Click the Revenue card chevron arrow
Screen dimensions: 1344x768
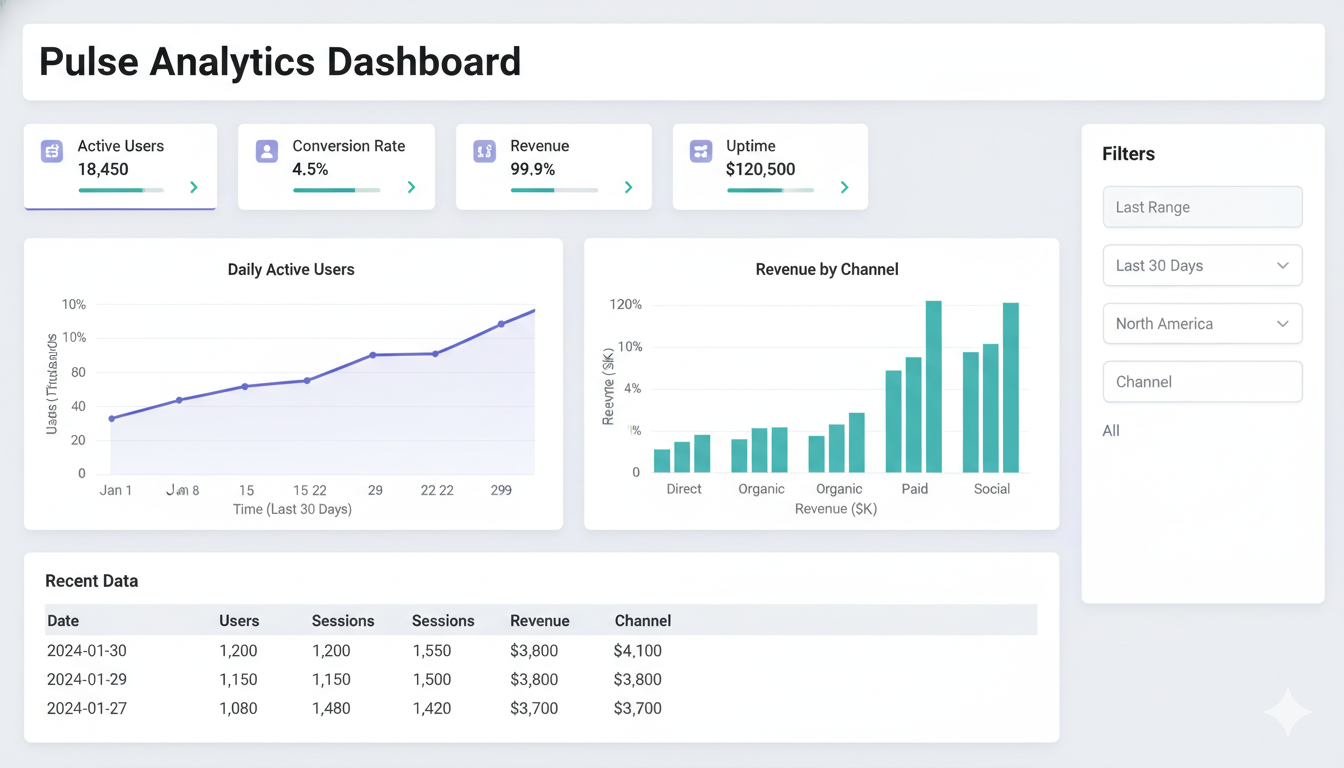pyautogui.click(x=628, y=187)
